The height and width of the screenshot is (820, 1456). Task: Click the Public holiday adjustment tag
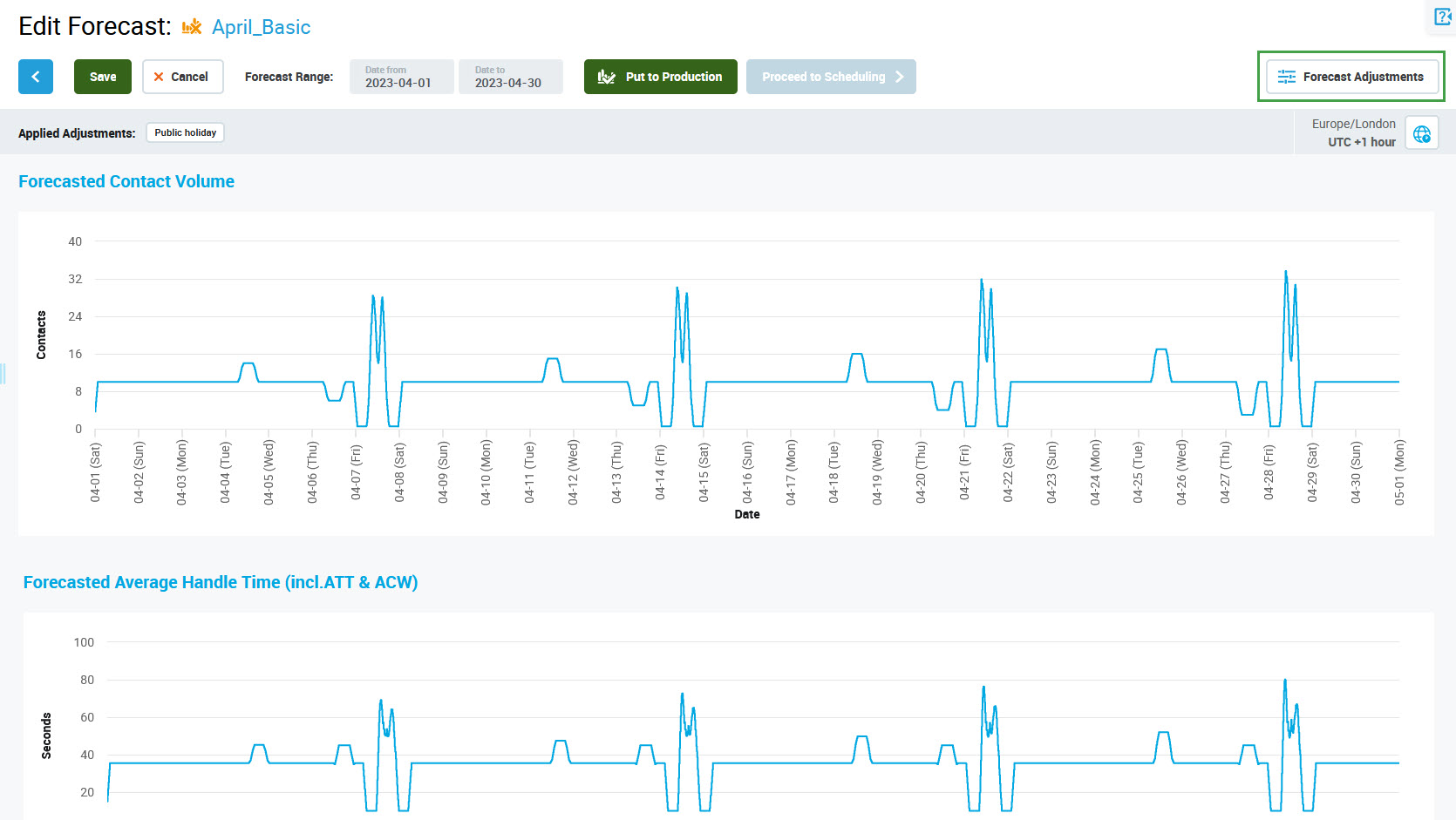(185, 132)
